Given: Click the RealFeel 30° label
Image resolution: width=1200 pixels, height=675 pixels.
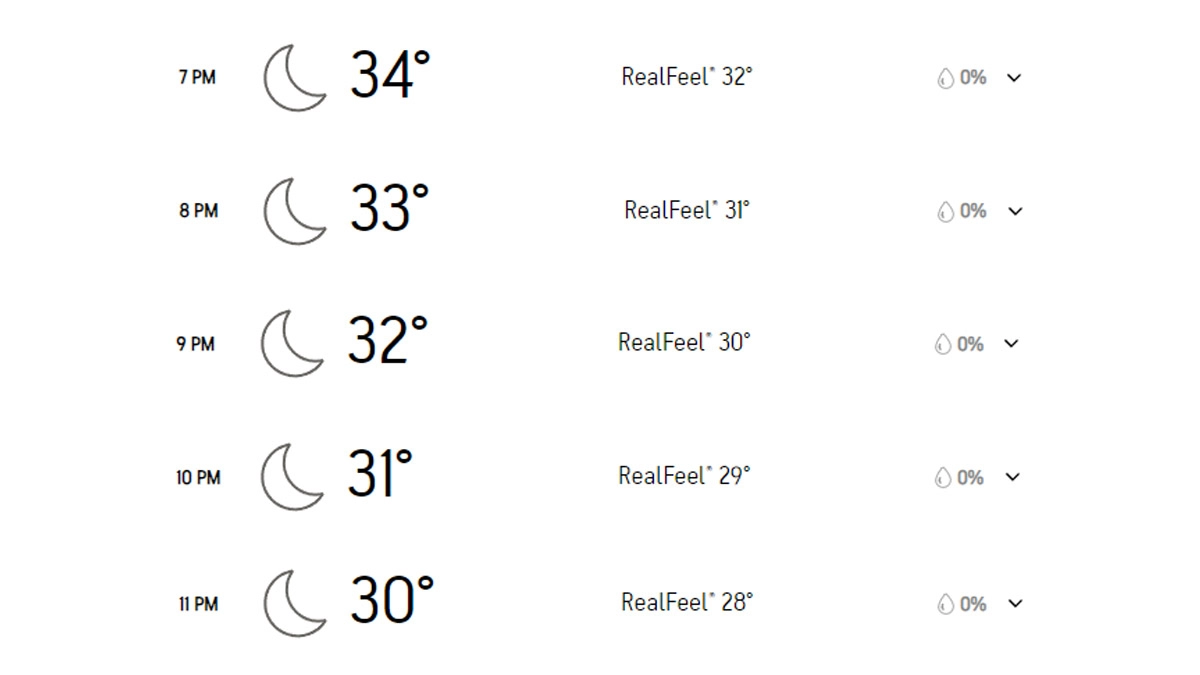Looking at the screenshot, I should (x=684, y=342).
